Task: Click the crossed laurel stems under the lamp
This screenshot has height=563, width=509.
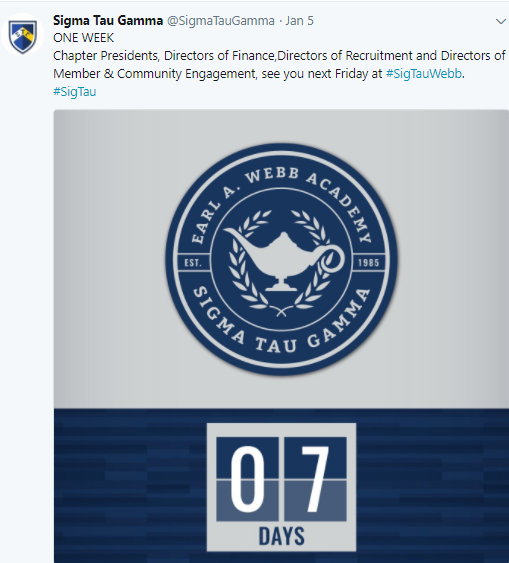Action: (281, 311)
